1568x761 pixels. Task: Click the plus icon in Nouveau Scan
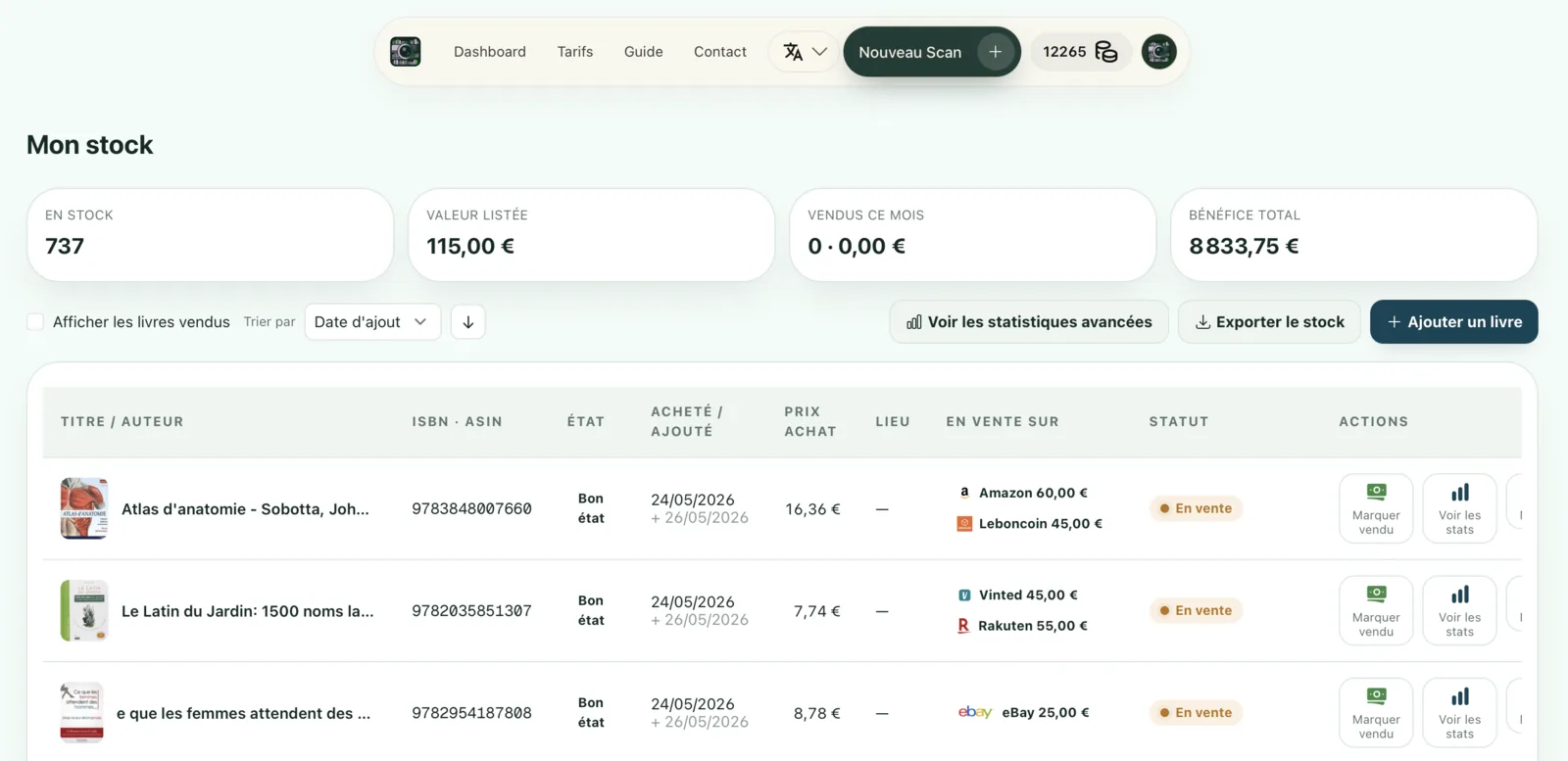tap(995, 52)
